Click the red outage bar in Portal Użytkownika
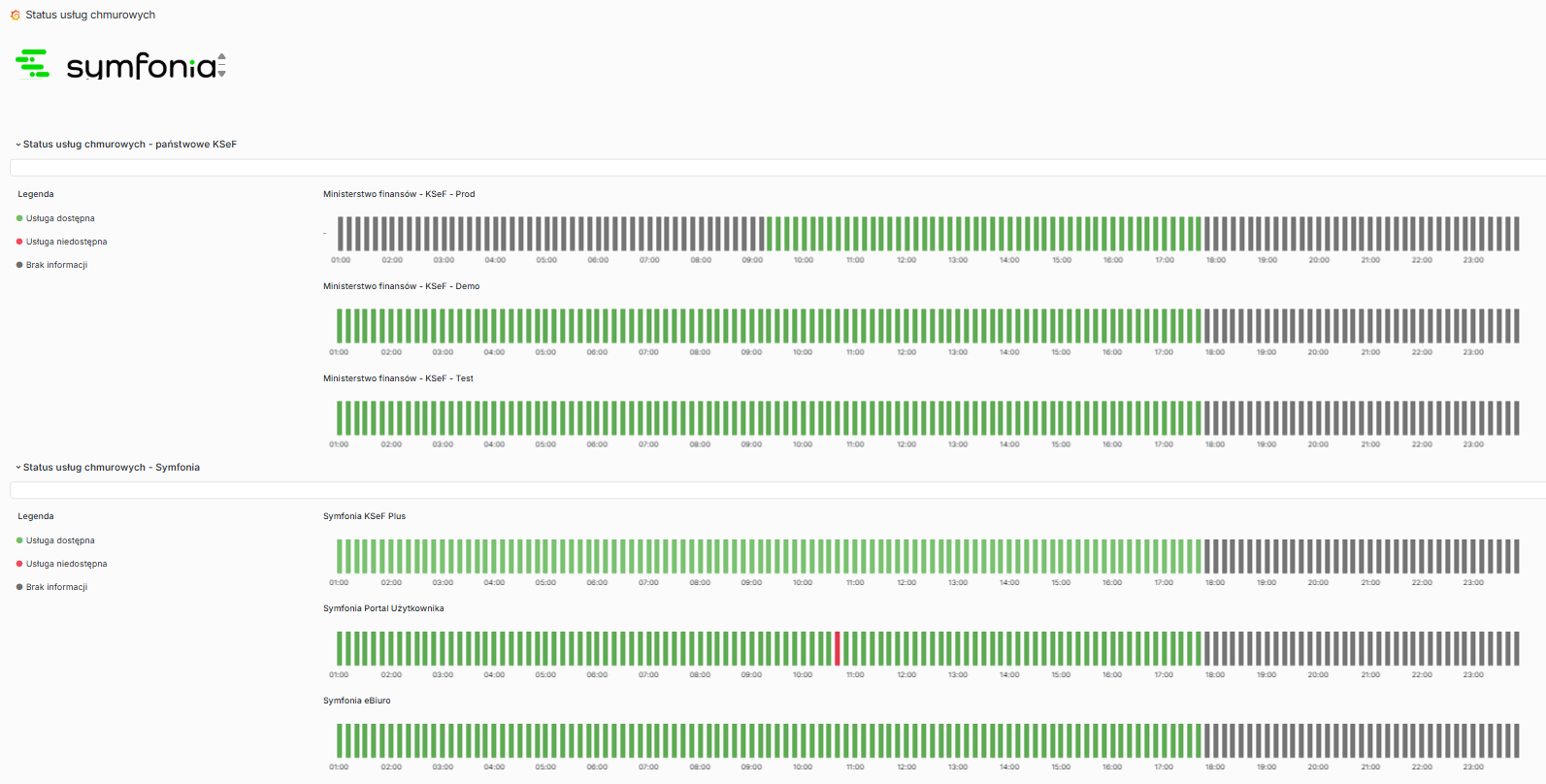 pyautogui.click(x=838, y=648)
